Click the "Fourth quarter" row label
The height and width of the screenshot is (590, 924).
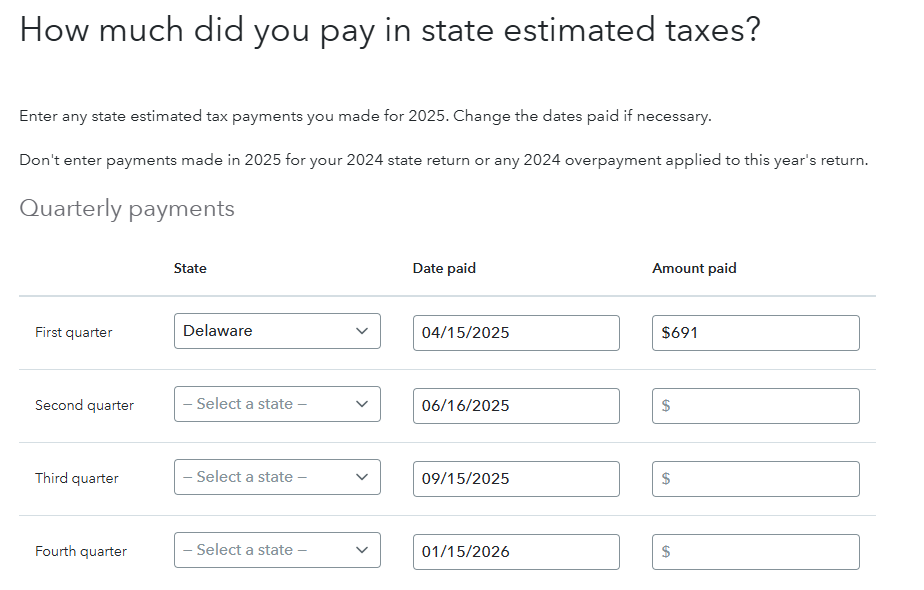coord(81,552)
